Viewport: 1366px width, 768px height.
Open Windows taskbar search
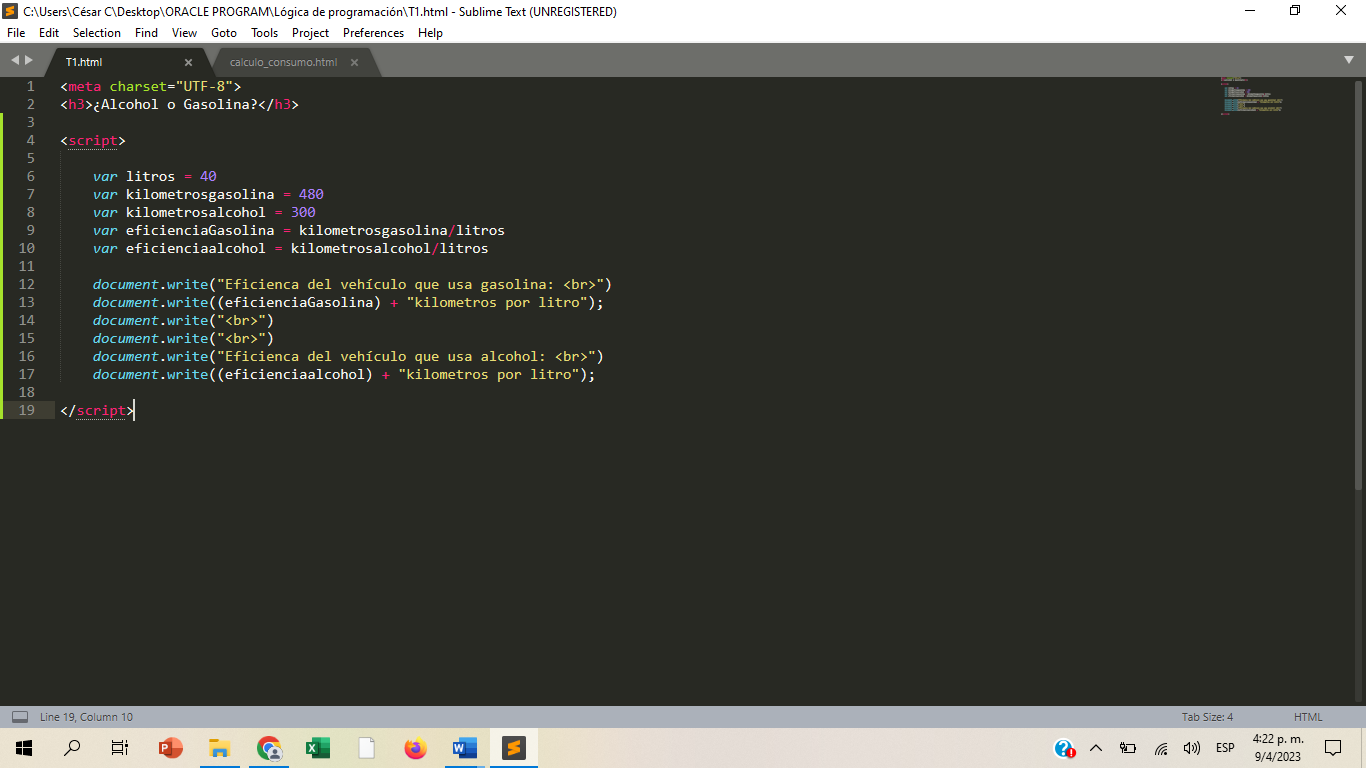pos(72,748)
